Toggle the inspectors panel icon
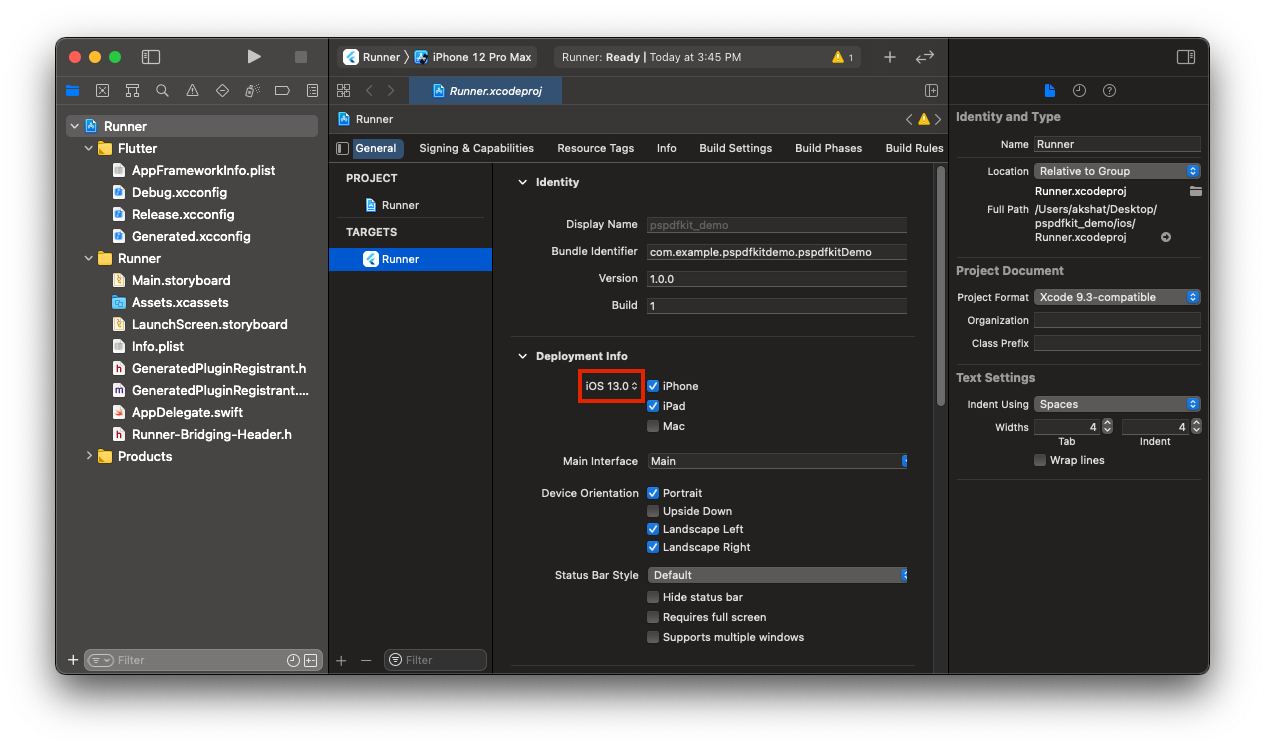 pos(1186,57)
